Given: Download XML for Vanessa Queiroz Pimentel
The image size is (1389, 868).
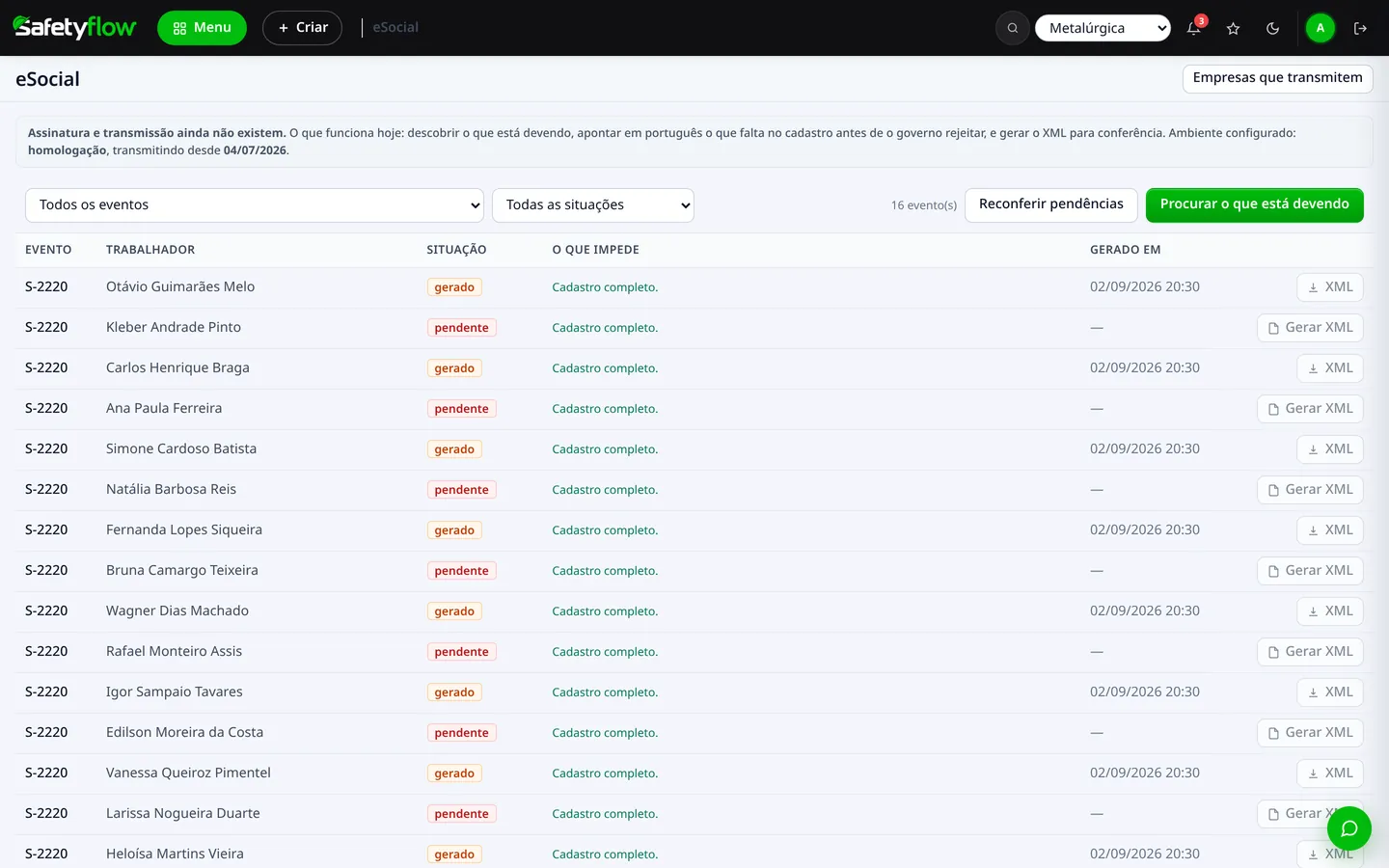Looking at the screenshot, I should [1329, 773].
